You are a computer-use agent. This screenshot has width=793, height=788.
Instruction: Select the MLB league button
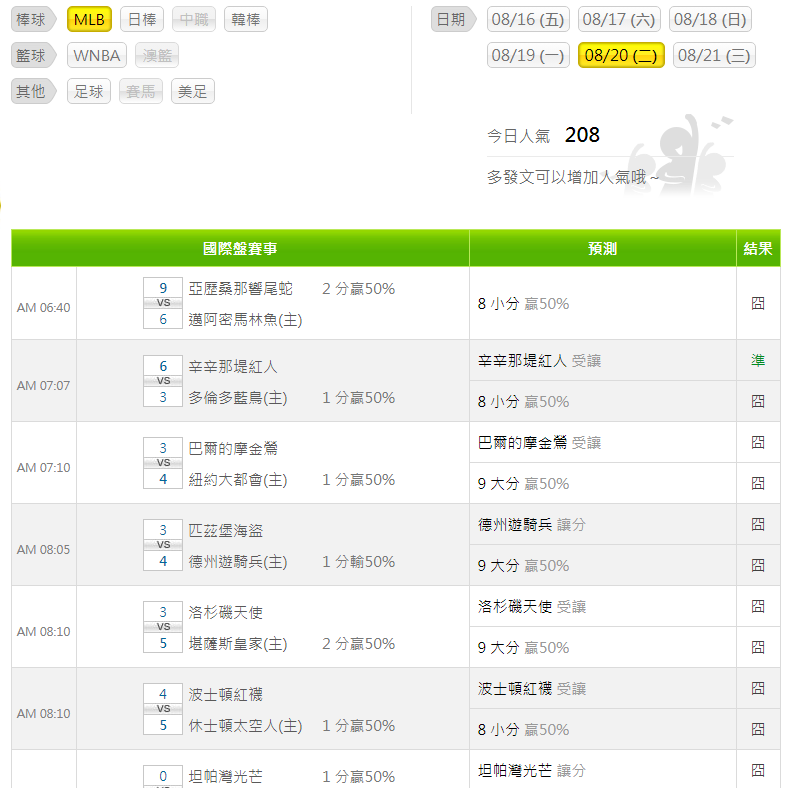89,20
